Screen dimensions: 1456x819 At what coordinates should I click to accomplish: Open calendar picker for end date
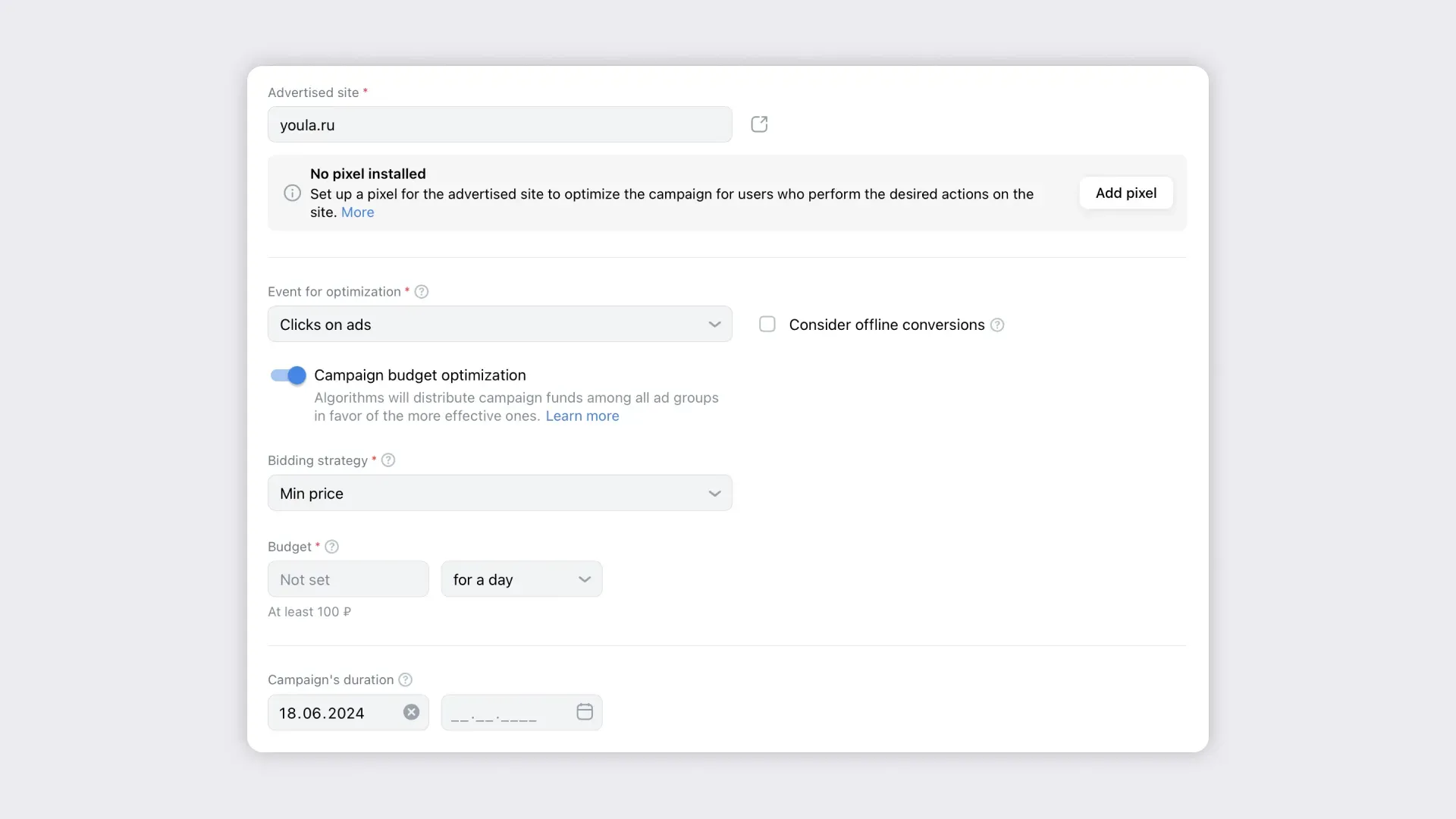tap(584, 712)
